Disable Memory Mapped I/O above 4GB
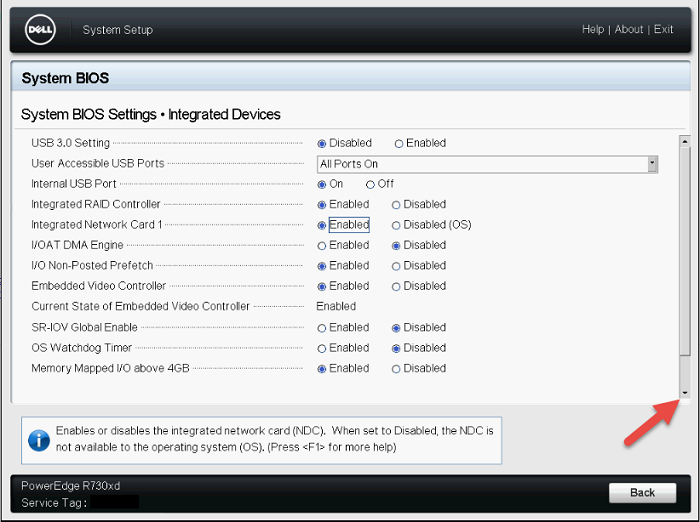700x522 pixels. (x=397, y=369)
